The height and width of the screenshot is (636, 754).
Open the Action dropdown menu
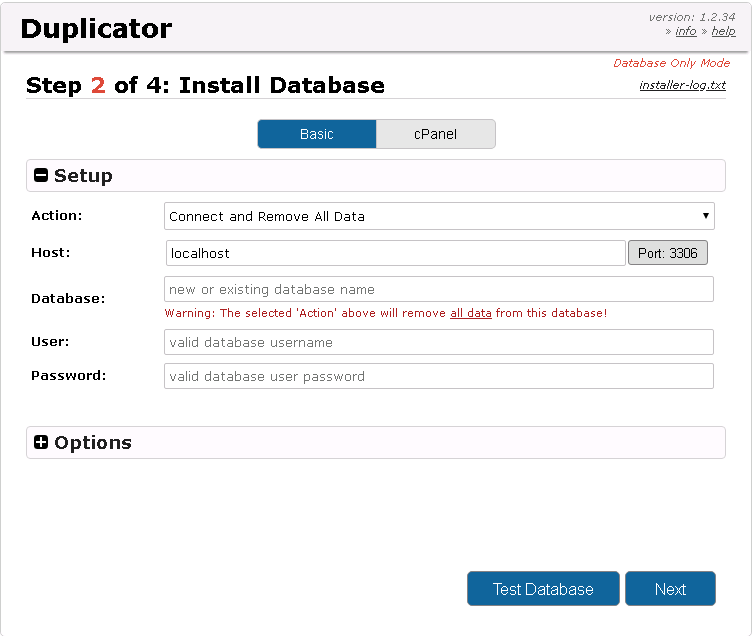click(439, 216)
